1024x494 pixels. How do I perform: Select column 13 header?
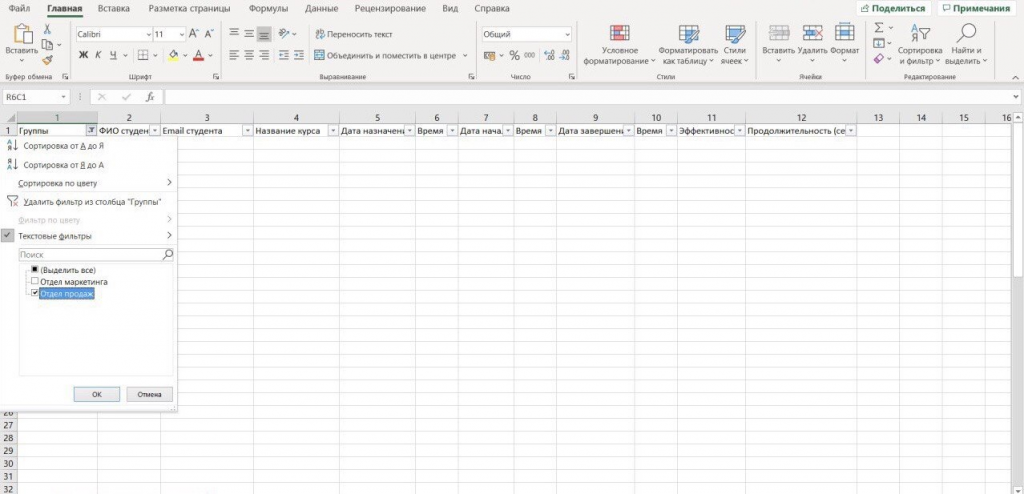[878, 118]
